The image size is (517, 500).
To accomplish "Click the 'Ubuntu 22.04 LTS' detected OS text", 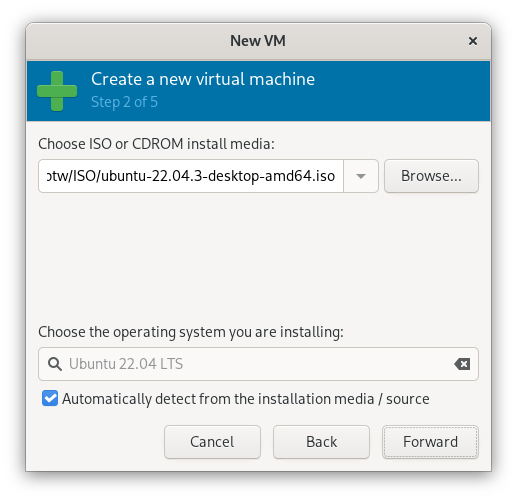I will coord(126,364).
